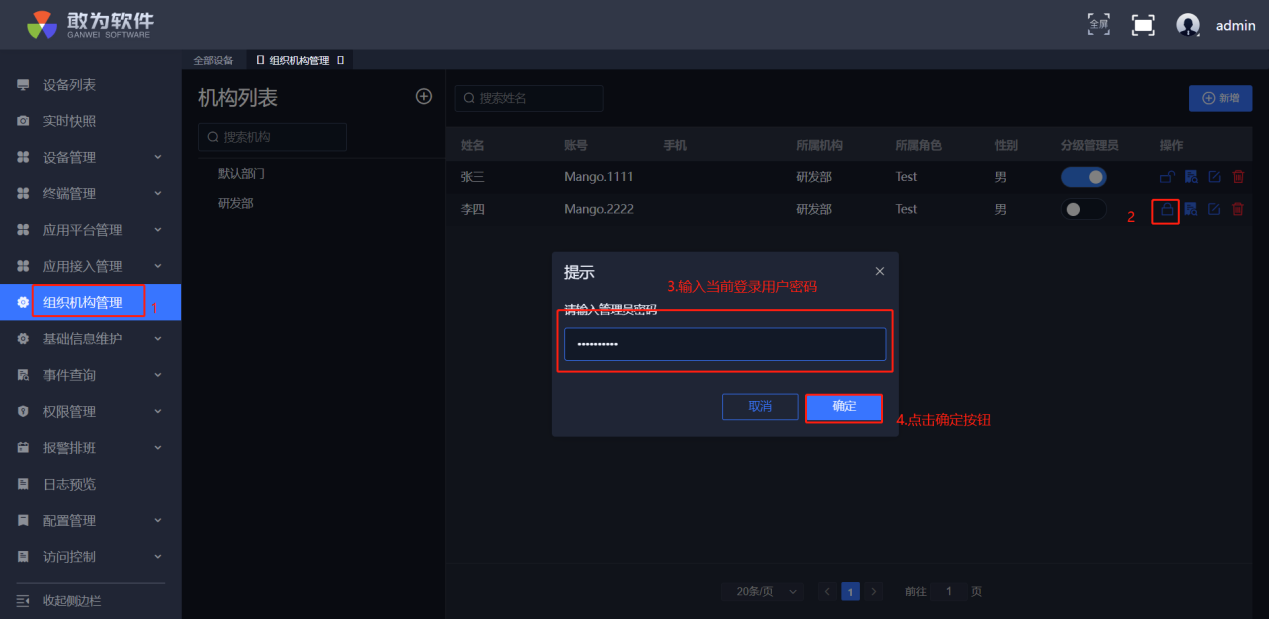Image resolution: width=1269 pixels, height=619 pixels.
Task: Click the 权限管理 shield icon
Action: [x=23, y=411]
